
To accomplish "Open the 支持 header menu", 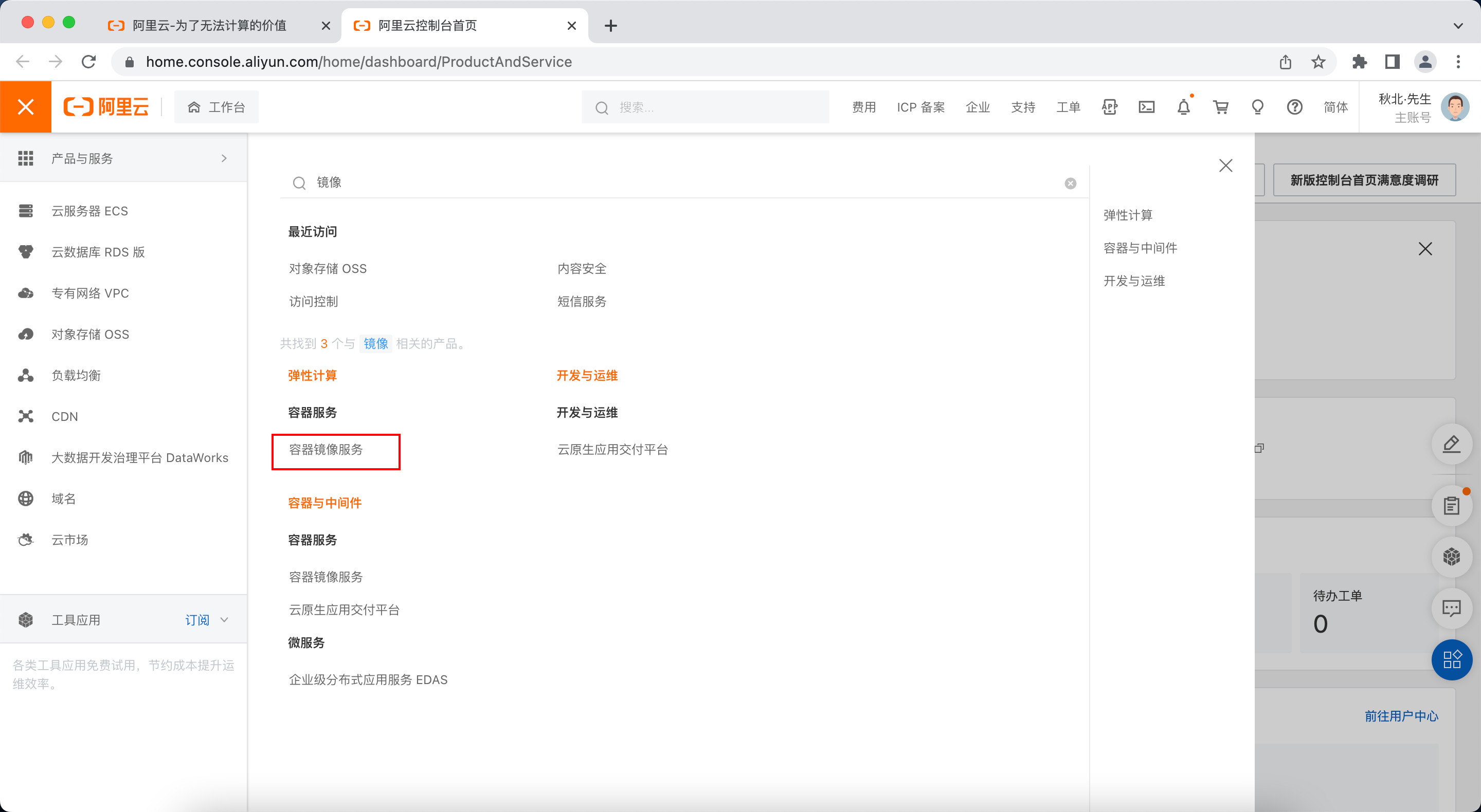I will [x=1023, y=107].
